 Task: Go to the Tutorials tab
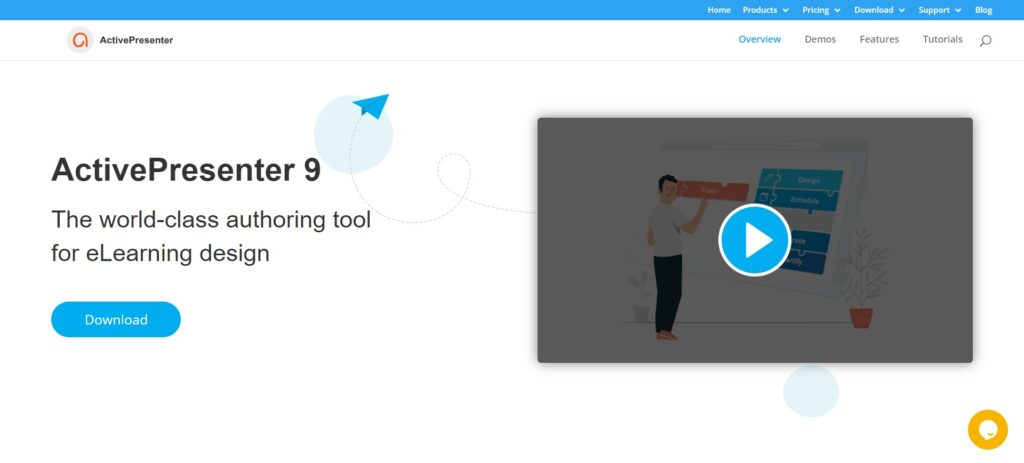pyautogui.click(x=942, y=39)
